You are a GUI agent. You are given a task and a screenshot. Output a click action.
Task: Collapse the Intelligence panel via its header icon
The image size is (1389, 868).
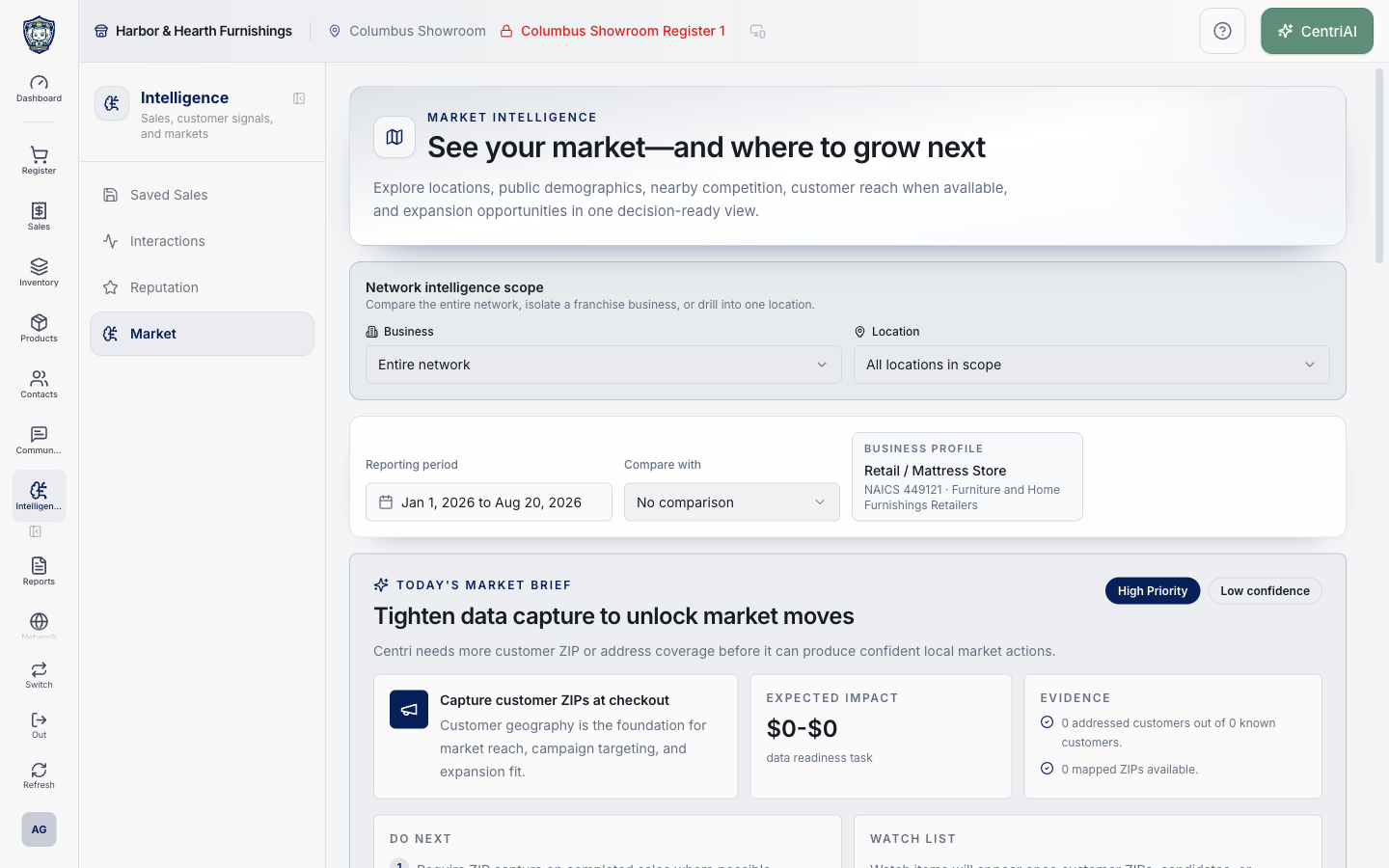pyautogui.click(x=299, y=98)
